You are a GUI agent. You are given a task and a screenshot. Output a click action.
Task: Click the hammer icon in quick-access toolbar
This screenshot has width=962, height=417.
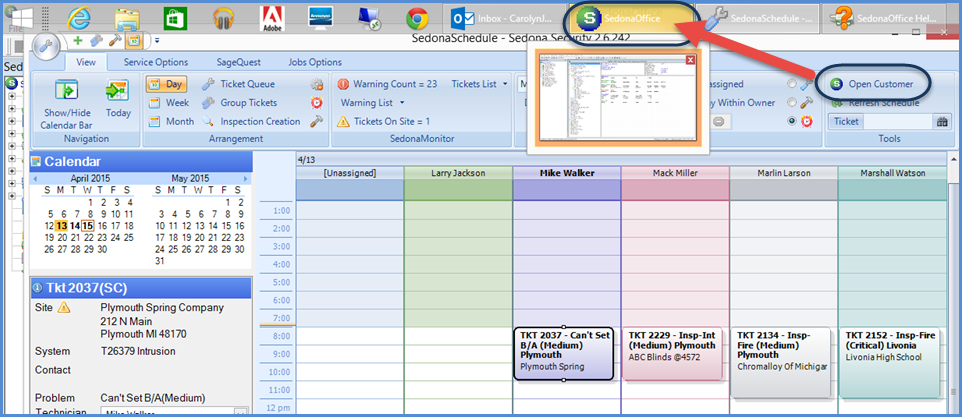(x=115, y=40)
